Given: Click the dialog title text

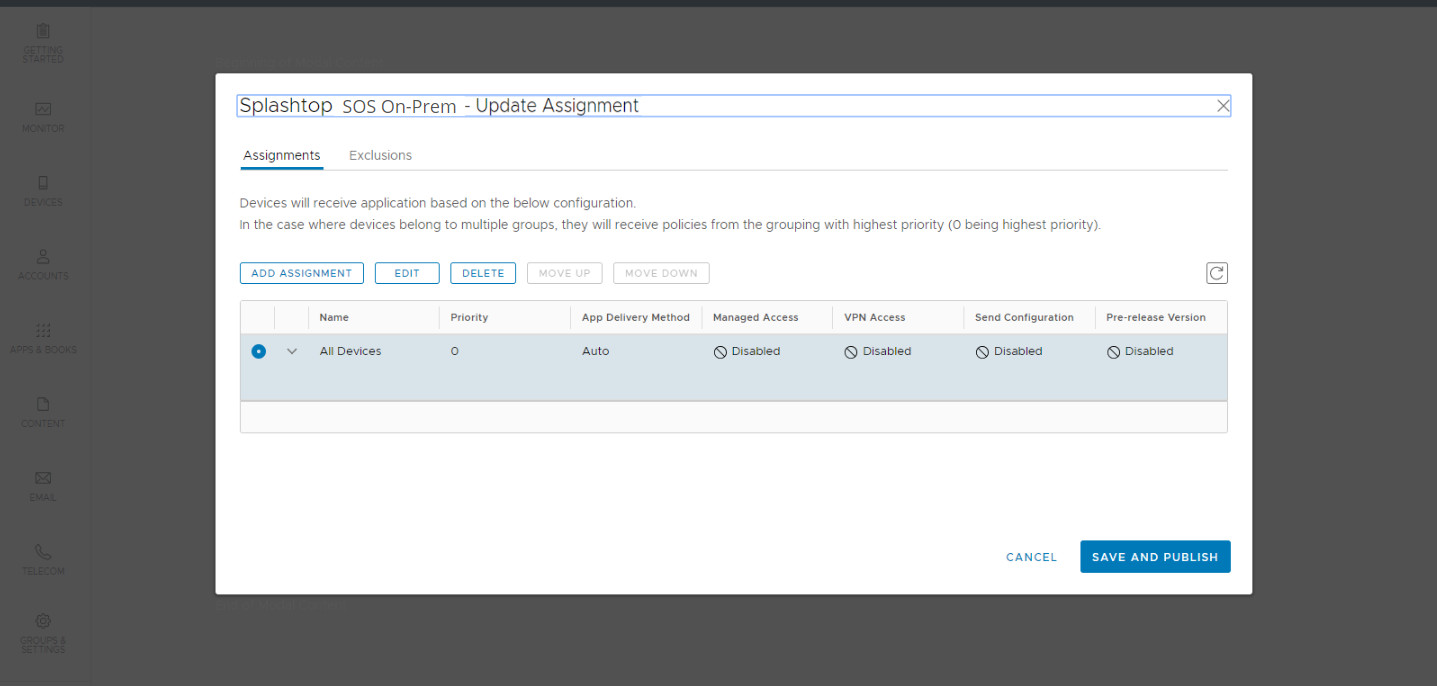Looking at the screenshot, I should pos(439,106).
